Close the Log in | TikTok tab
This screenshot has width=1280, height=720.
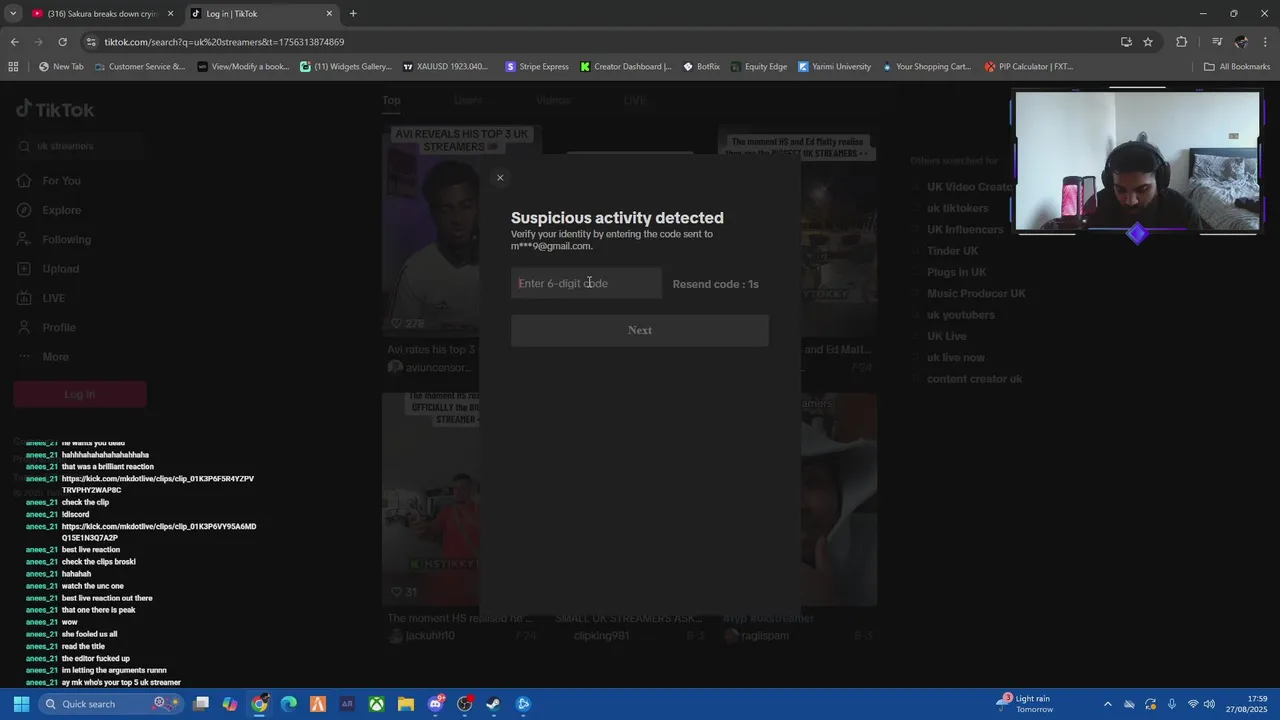point(329,14)
